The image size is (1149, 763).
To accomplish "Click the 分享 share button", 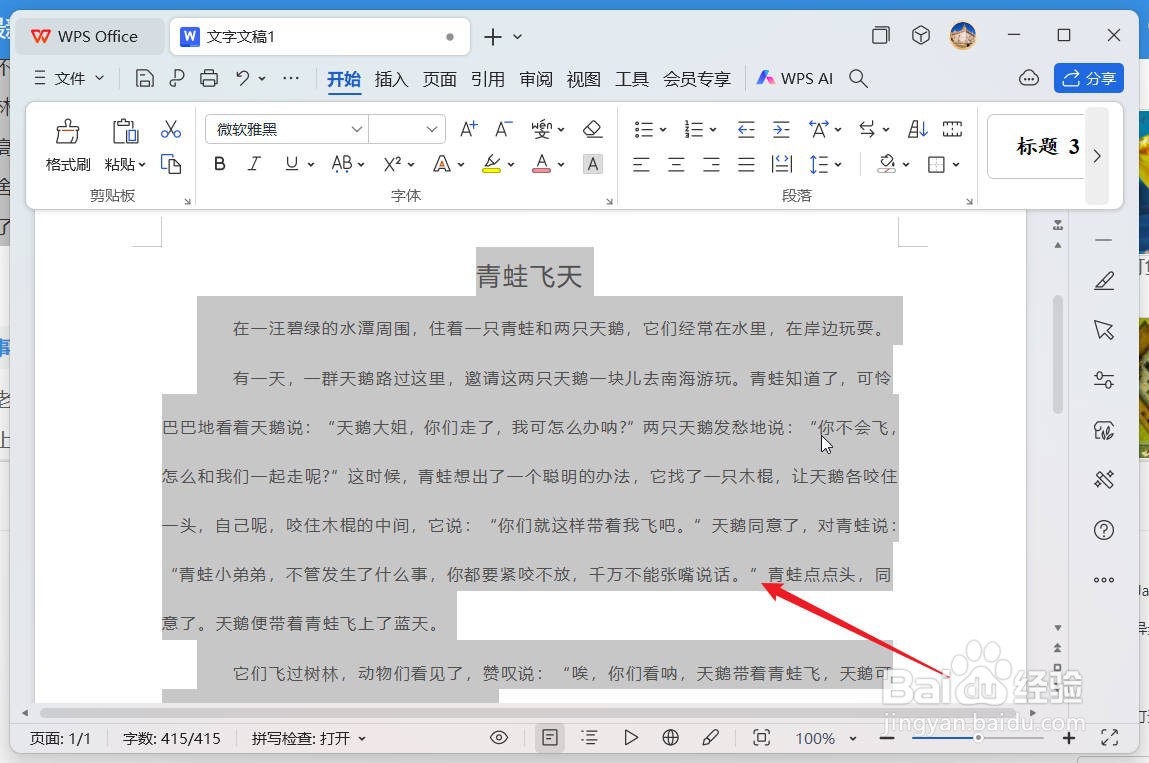I will point(1089,78).
